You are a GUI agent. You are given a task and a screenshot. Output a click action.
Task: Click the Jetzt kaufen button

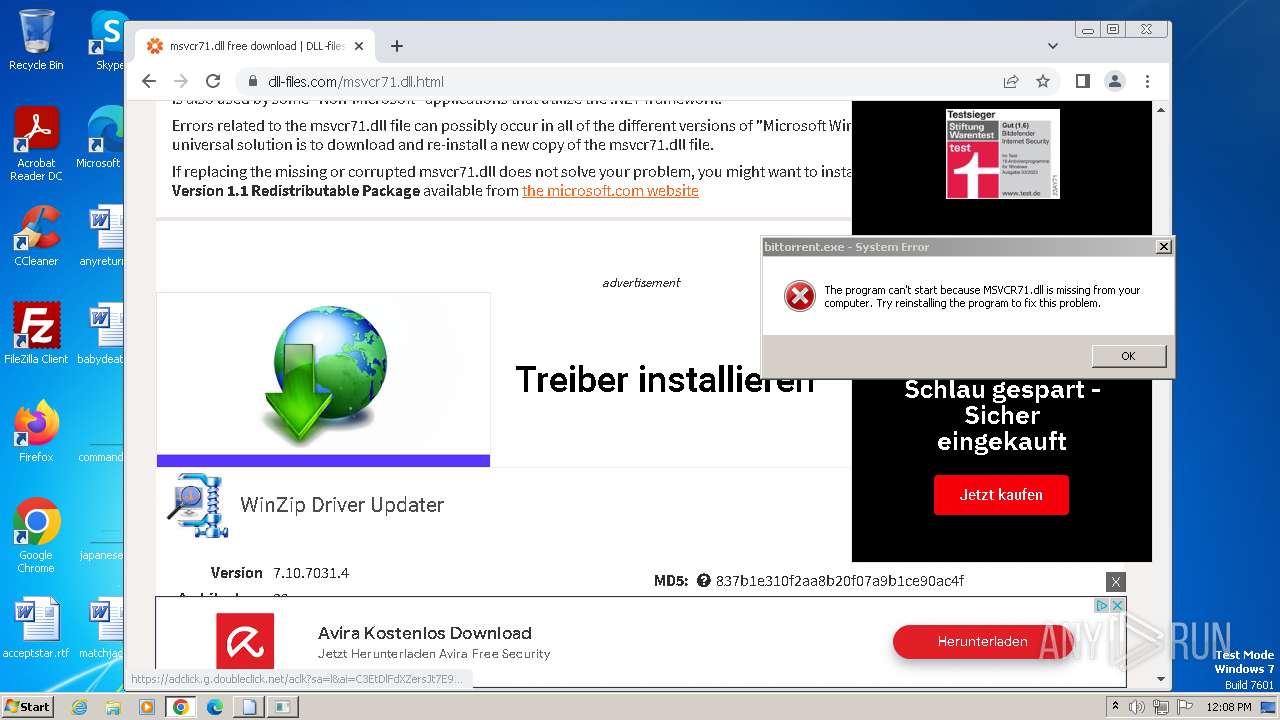tap(1001, 495)
